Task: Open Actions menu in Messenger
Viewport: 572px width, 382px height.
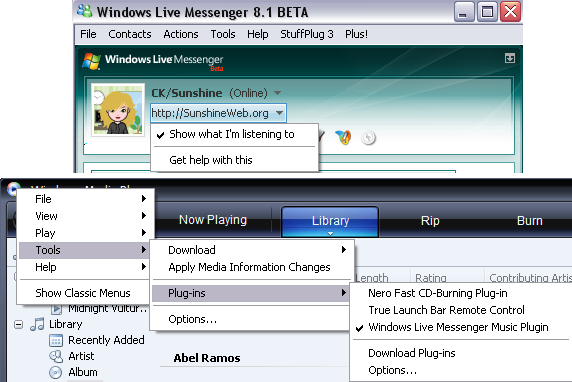Action: 181,34
